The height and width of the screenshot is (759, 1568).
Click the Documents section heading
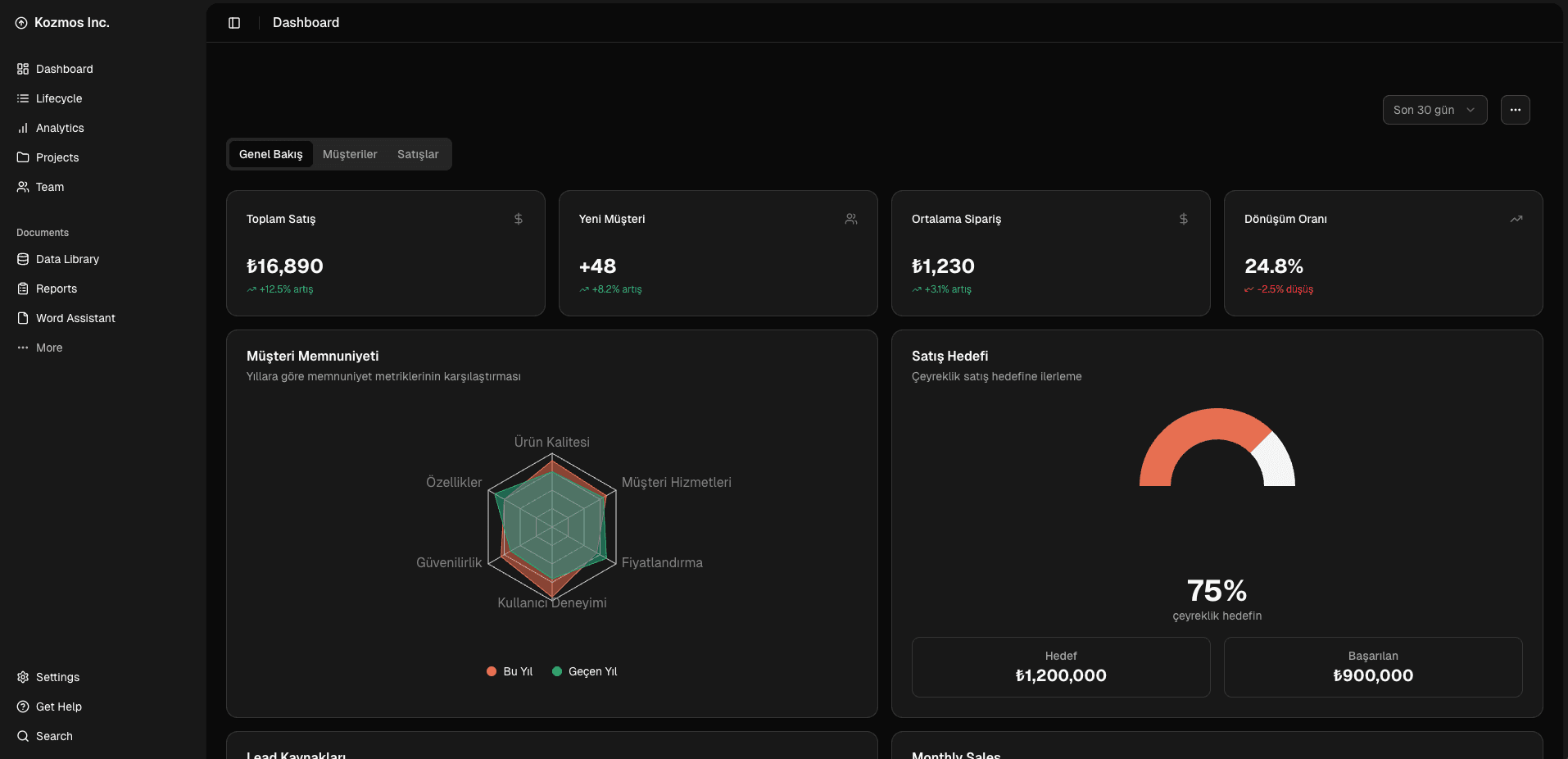(43, 233)
